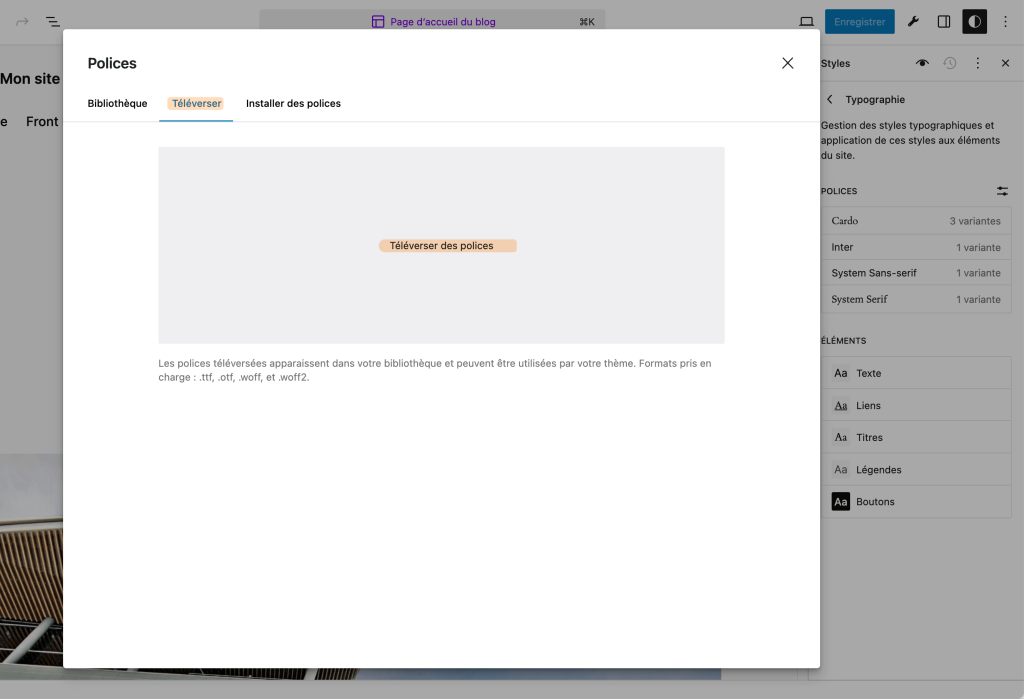Open the revisions history clock icon

point(950,63)
